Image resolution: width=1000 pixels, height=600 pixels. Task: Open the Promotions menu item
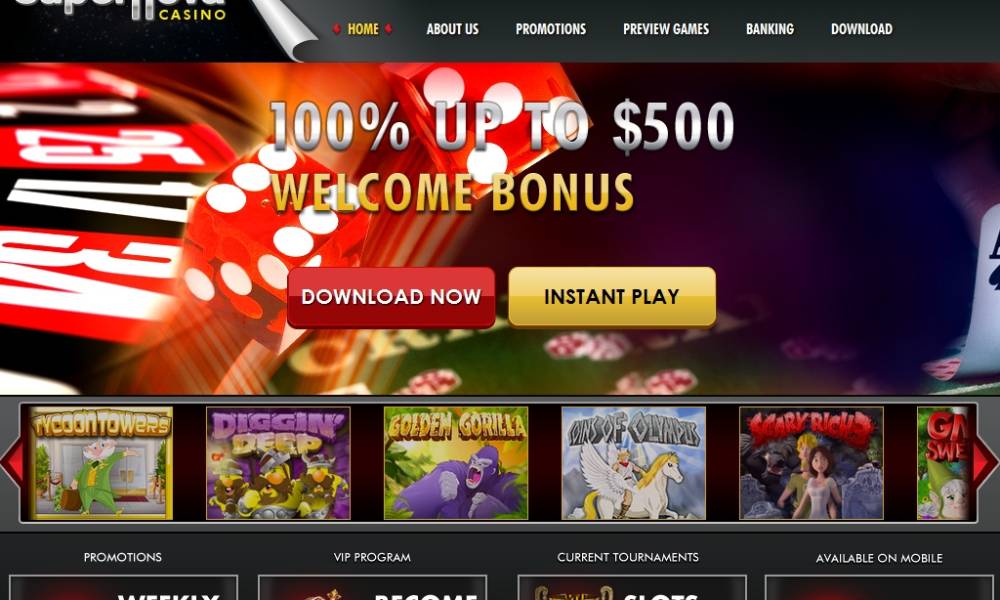550,29
